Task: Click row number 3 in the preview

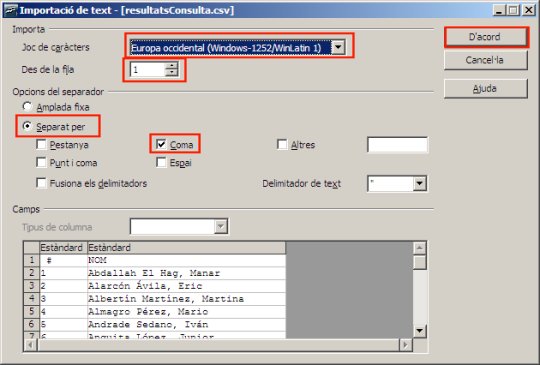Action: [x=32, y=286]
